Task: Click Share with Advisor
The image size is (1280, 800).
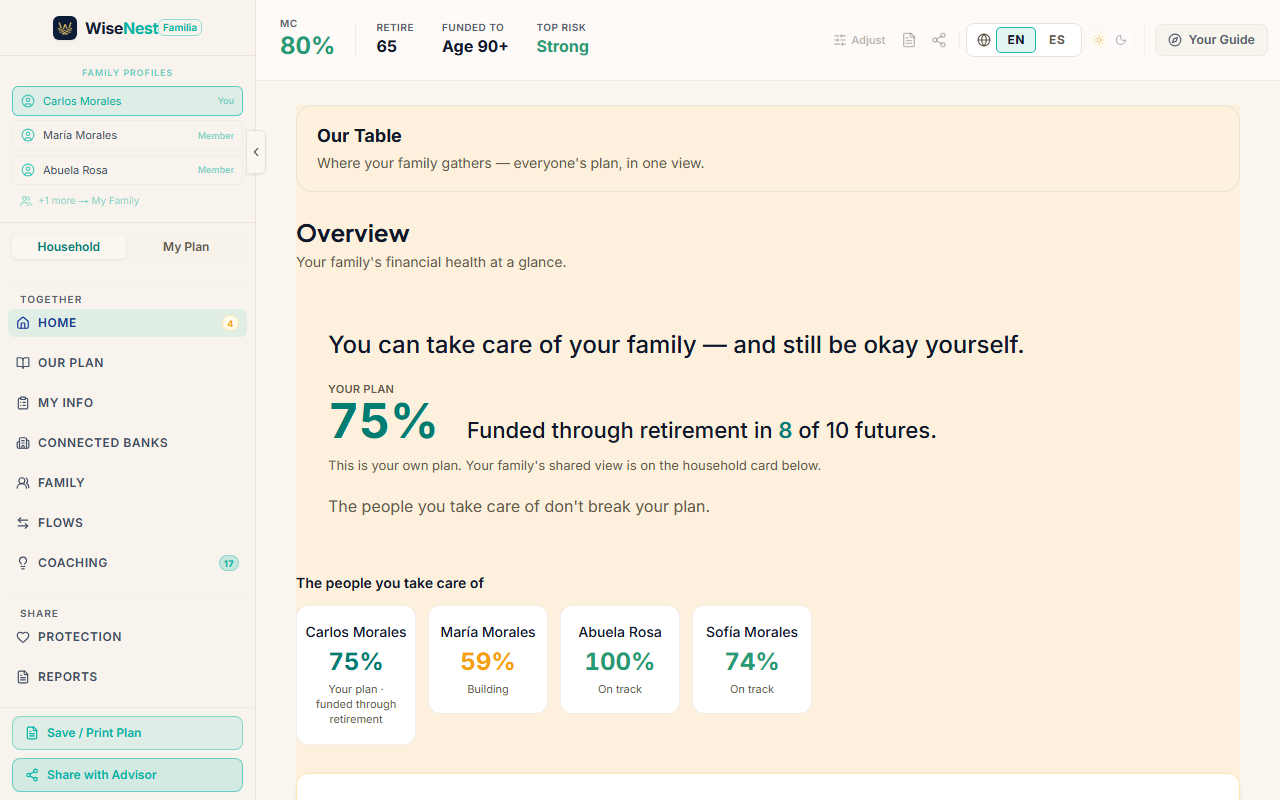Action: [127, 775]
